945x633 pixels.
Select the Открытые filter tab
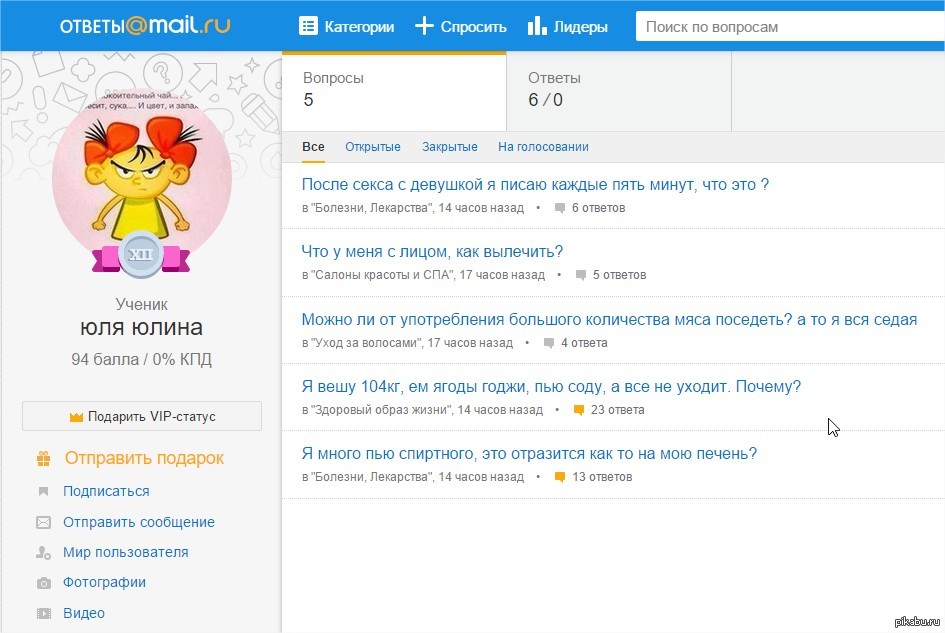372,147
